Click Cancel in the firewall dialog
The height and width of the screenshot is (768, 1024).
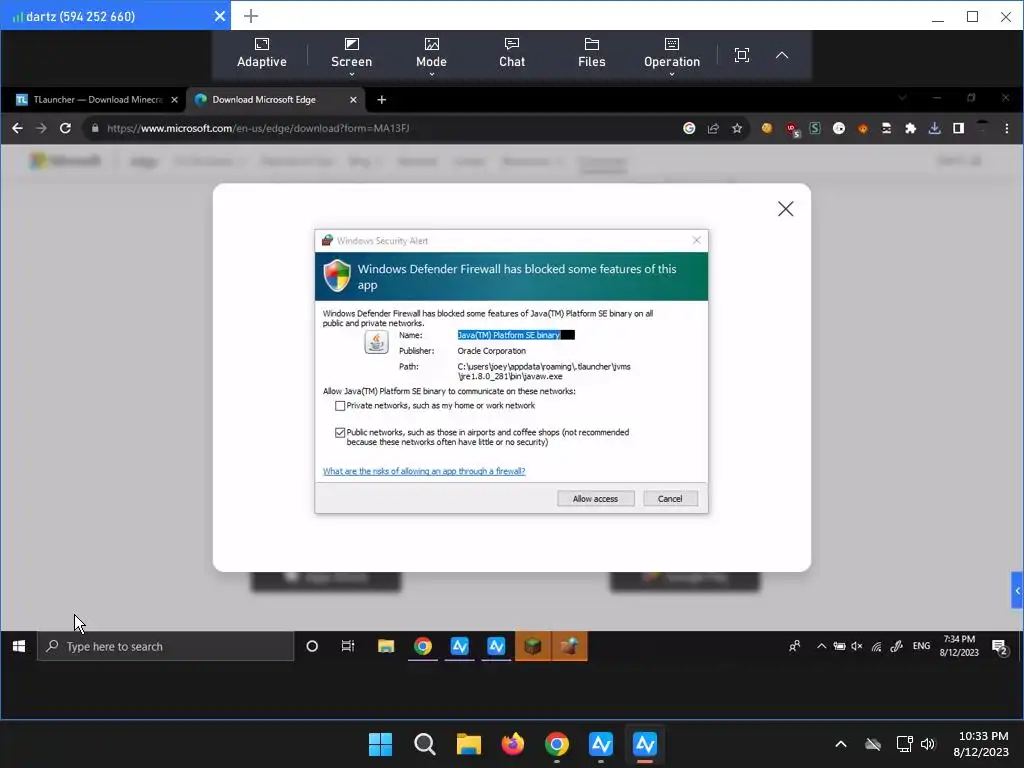(x=670, y=498)
